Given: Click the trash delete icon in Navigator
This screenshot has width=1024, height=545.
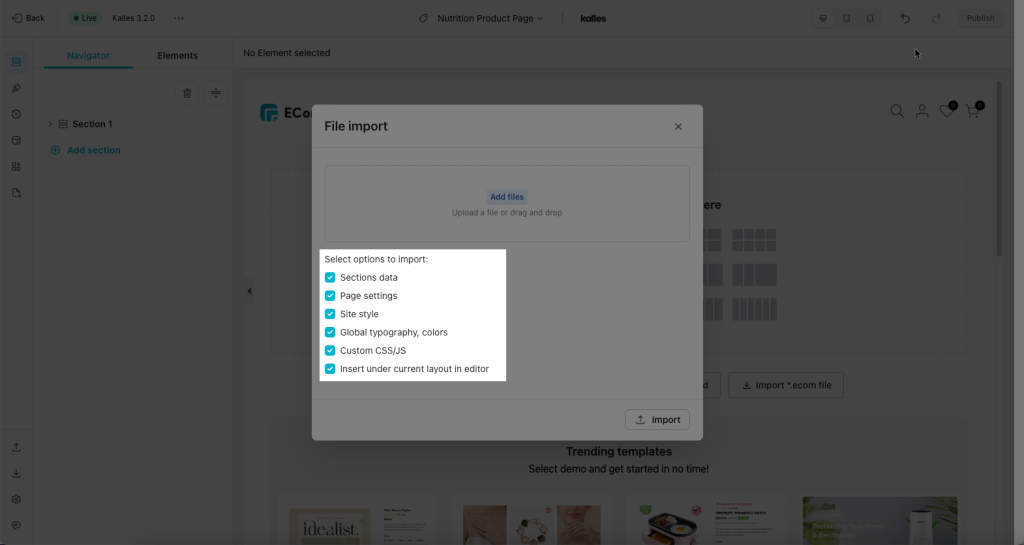Looking at the screenshot, I should (187, 93).
